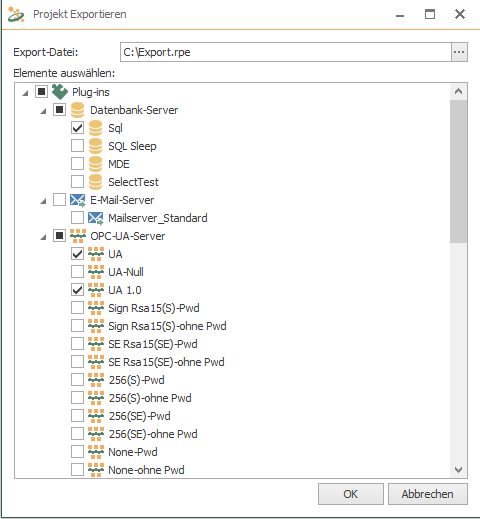Click the UA-Null server icon
480x519 pixels.
click(96, 272)
